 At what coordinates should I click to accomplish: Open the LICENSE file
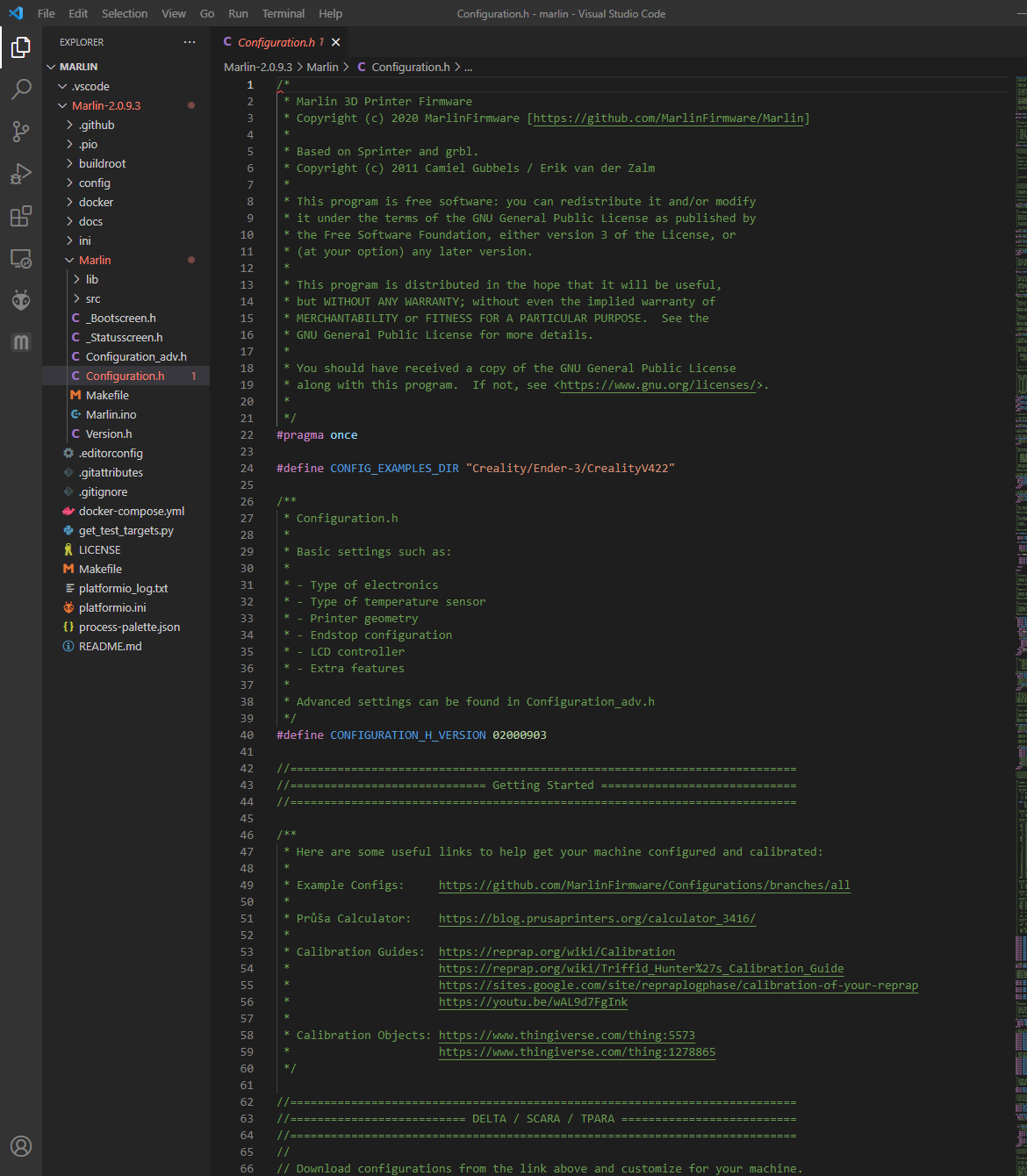[x=126, y=549]
